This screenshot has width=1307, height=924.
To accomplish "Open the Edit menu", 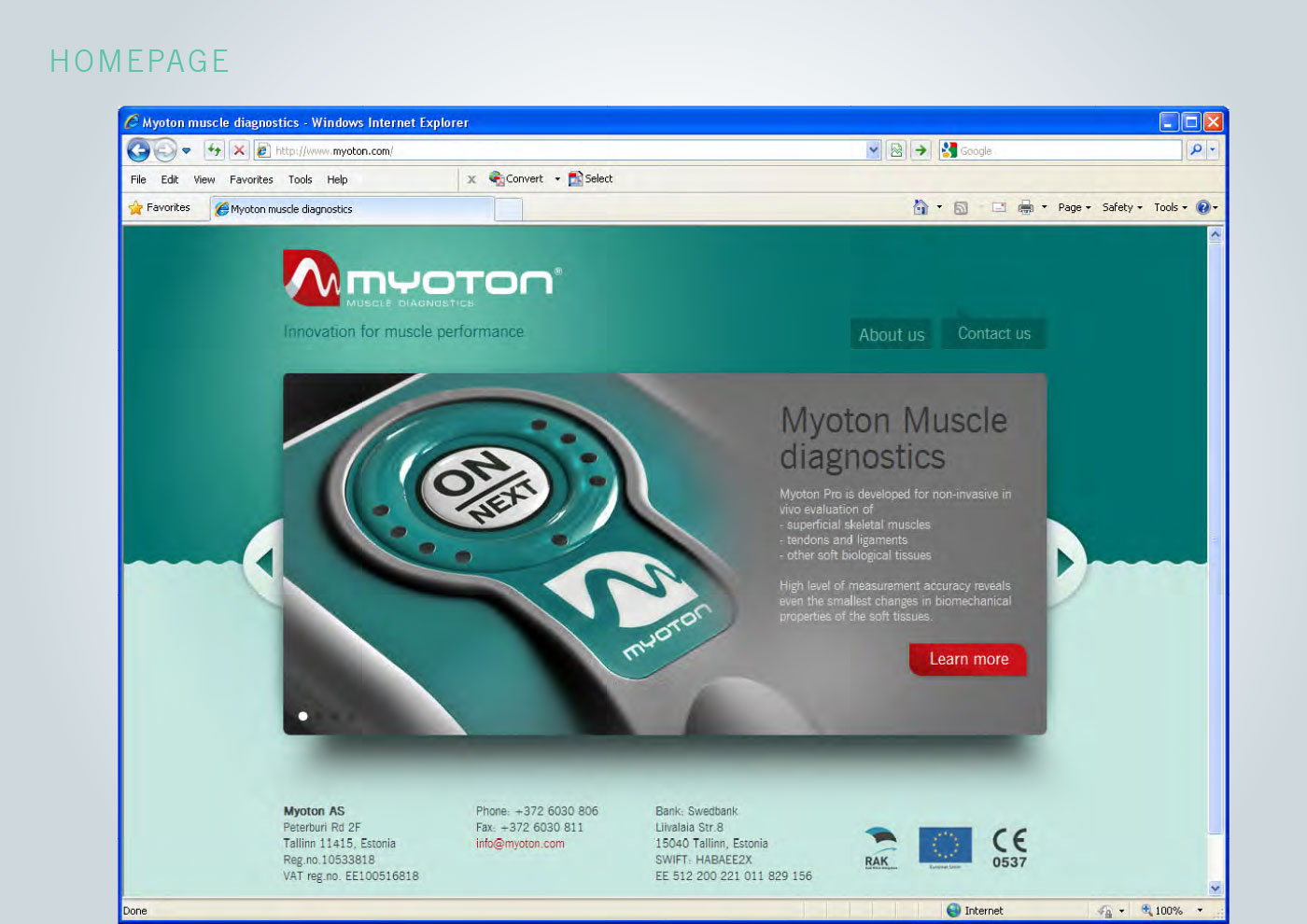I will [x=170, y=180].
